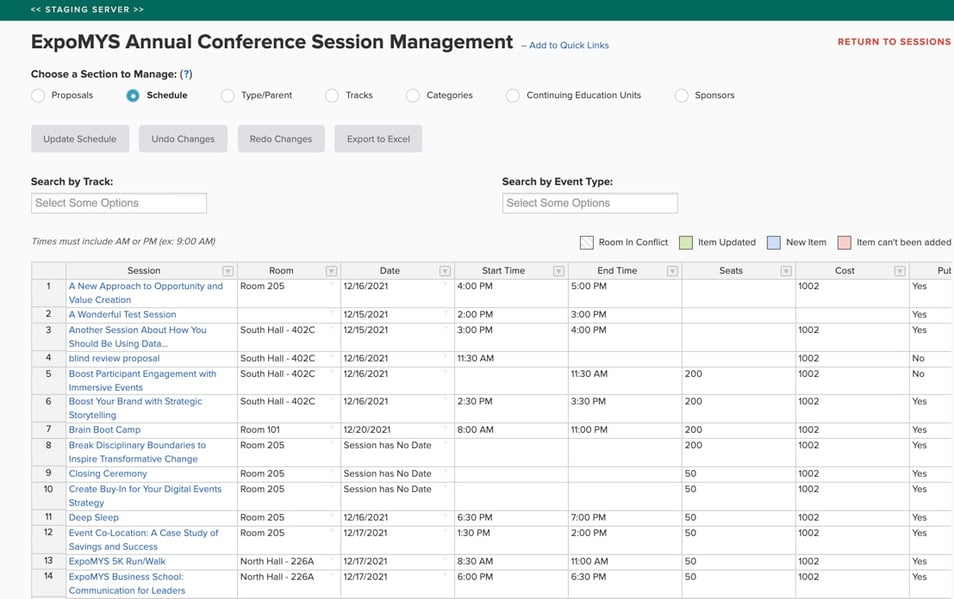The height and width of the screenshot is (599, 954).
Task: Select the Type/Parent radio button
Action: (x=228, y=95)
